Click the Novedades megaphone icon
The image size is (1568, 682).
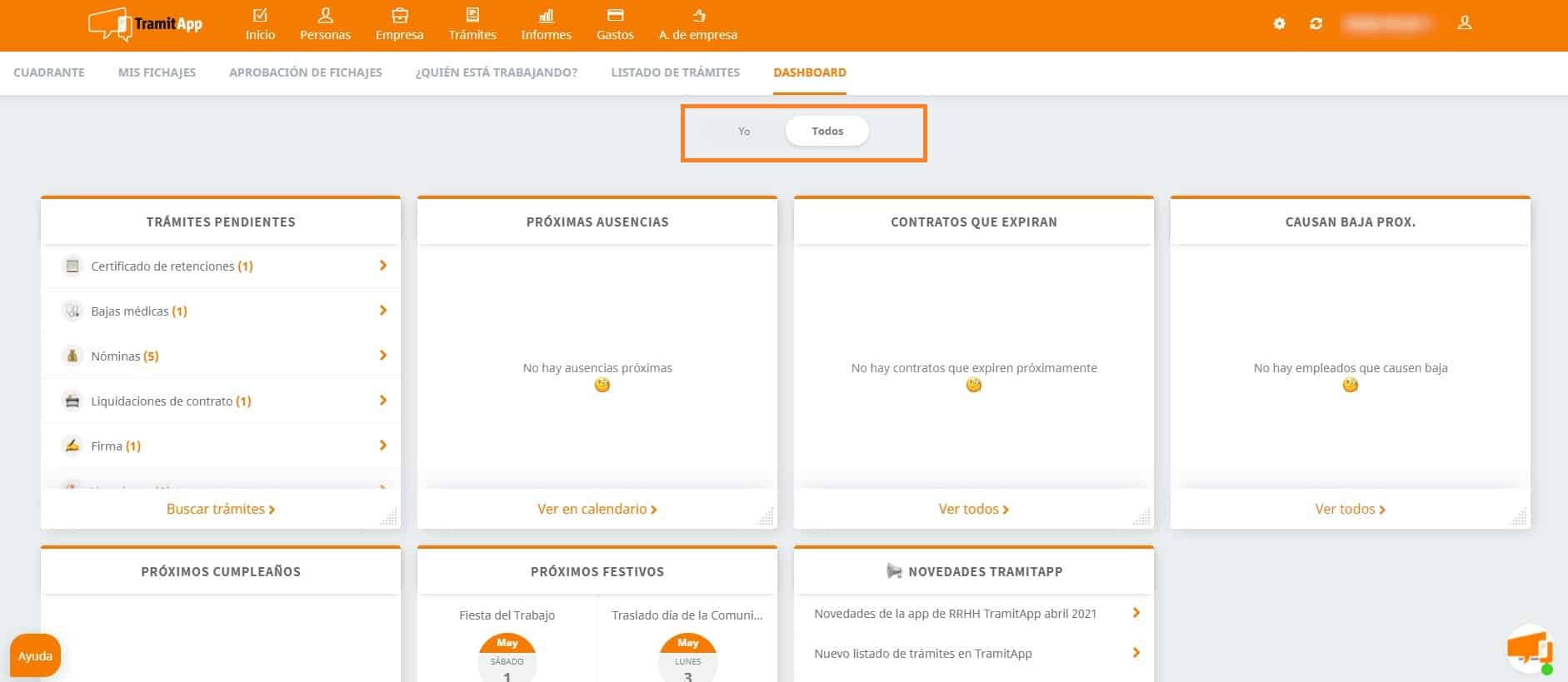894,571
